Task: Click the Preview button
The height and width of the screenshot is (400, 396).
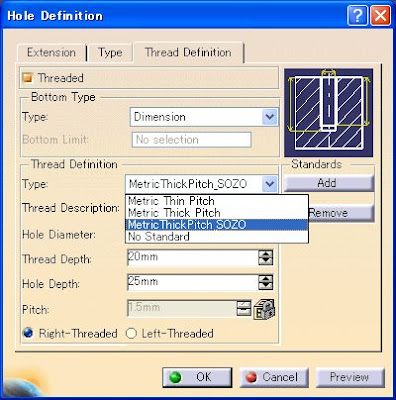Action: (x=350, y=377)
